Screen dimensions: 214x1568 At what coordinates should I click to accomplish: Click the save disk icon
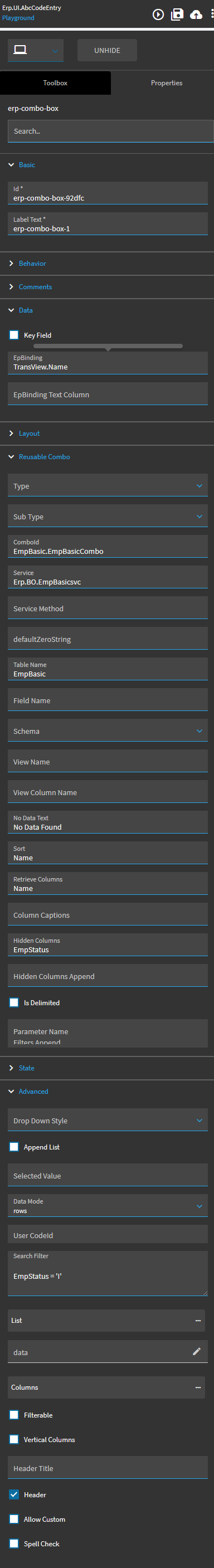tap(177, 14)
